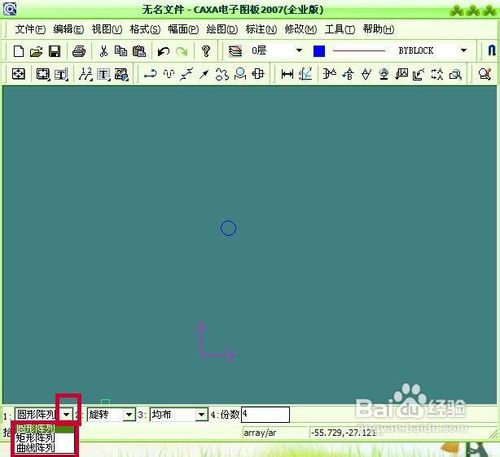Cut selection with the scissors icon

pyautogui.click(x=104, y=51)
